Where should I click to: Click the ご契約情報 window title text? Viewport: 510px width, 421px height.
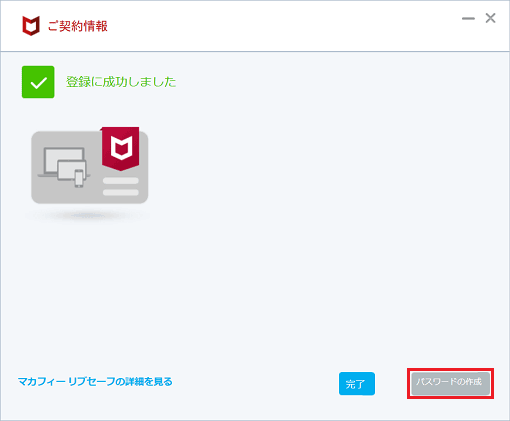click(x=78, y=26)
